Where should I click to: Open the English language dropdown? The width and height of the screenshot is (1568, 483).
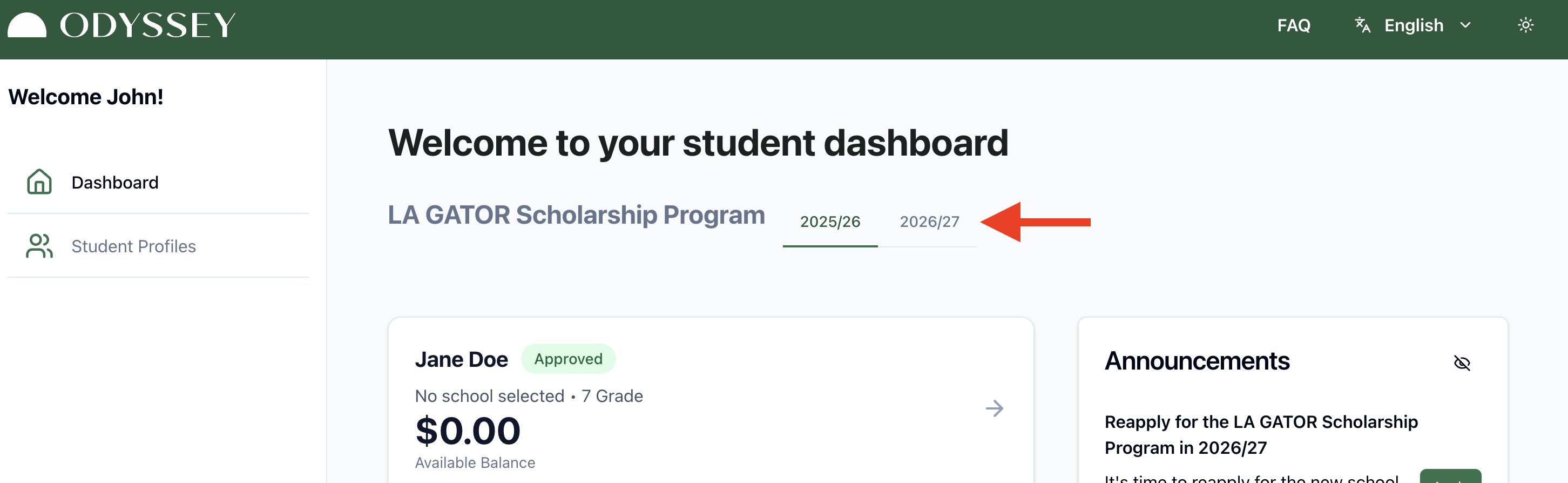click(x=1414, y=25)
